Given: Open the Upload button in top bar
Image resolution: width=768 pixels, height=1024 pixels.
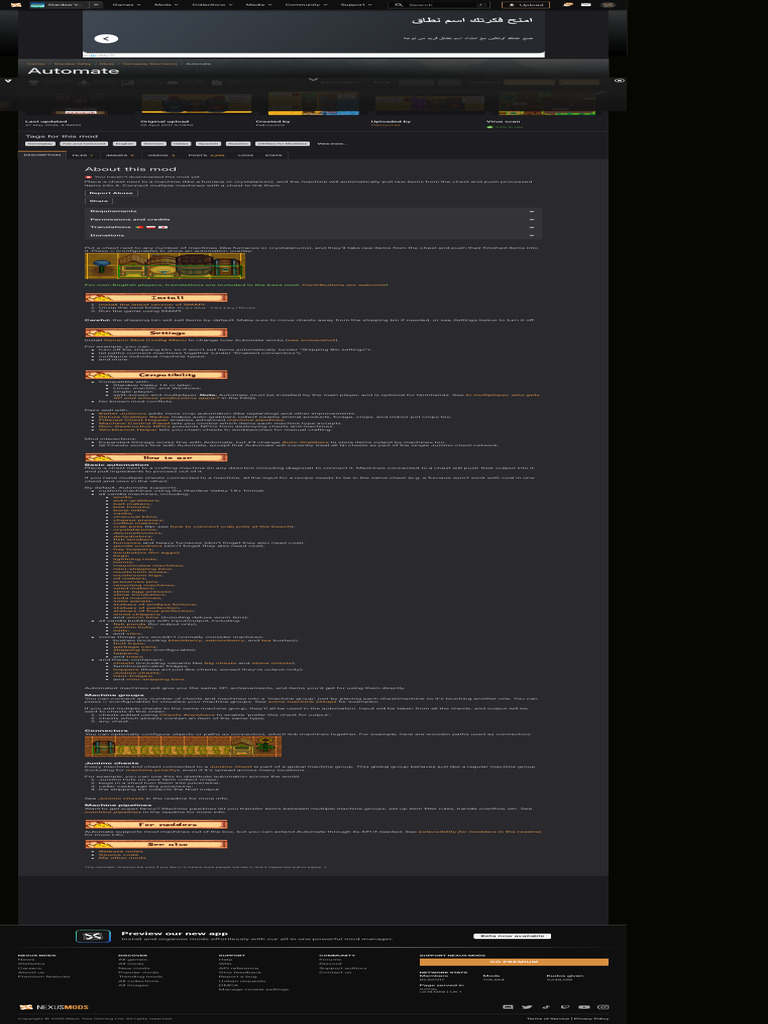Looking at the screenshot, I should pyautogui.click(x=523, y=5).
